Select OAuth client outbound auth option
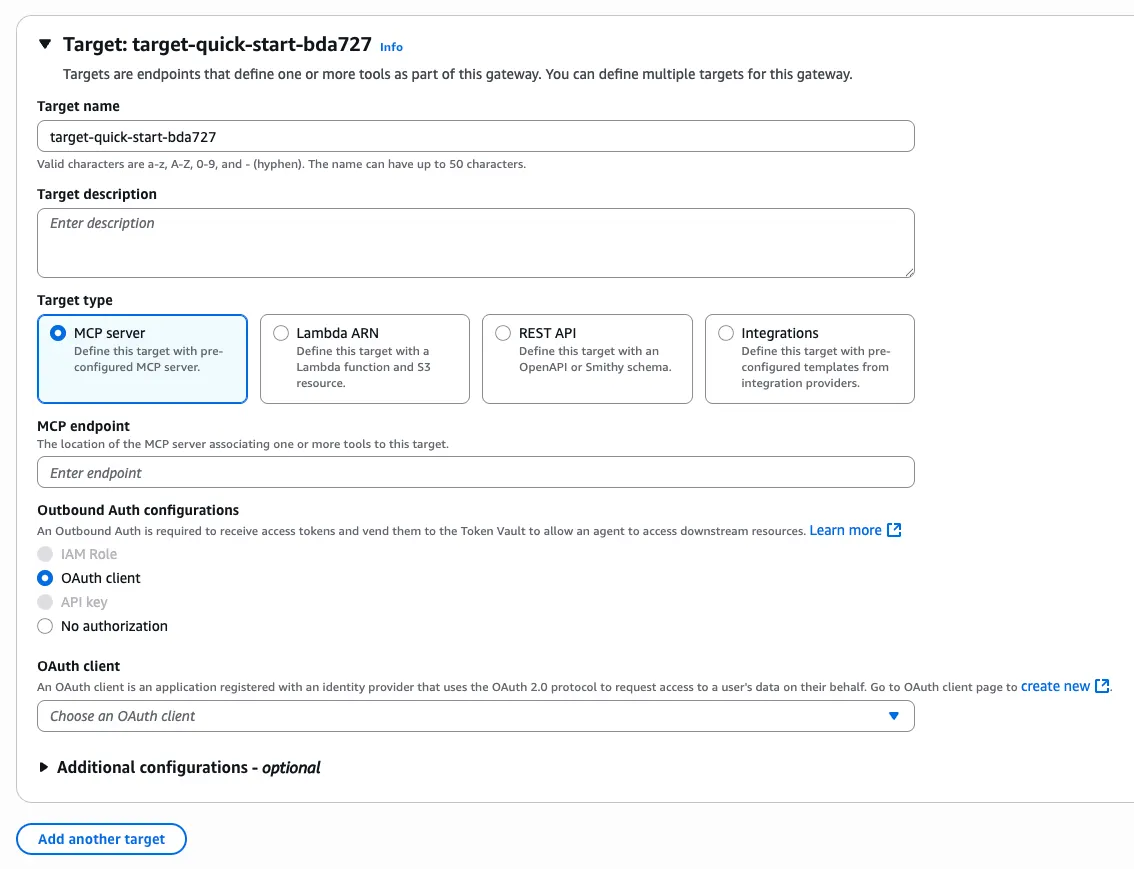The image size is (1134, 869). coord(45,578)
